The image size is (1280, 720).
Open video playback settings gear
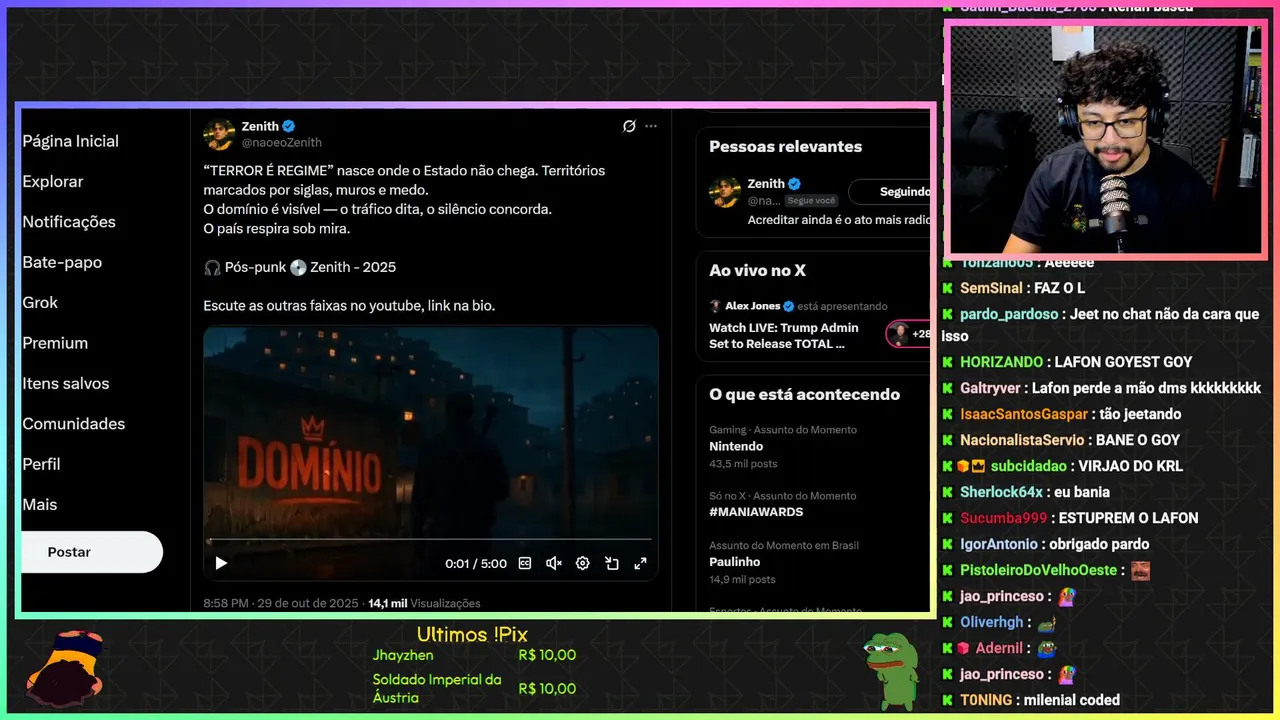tap(583, 563)
